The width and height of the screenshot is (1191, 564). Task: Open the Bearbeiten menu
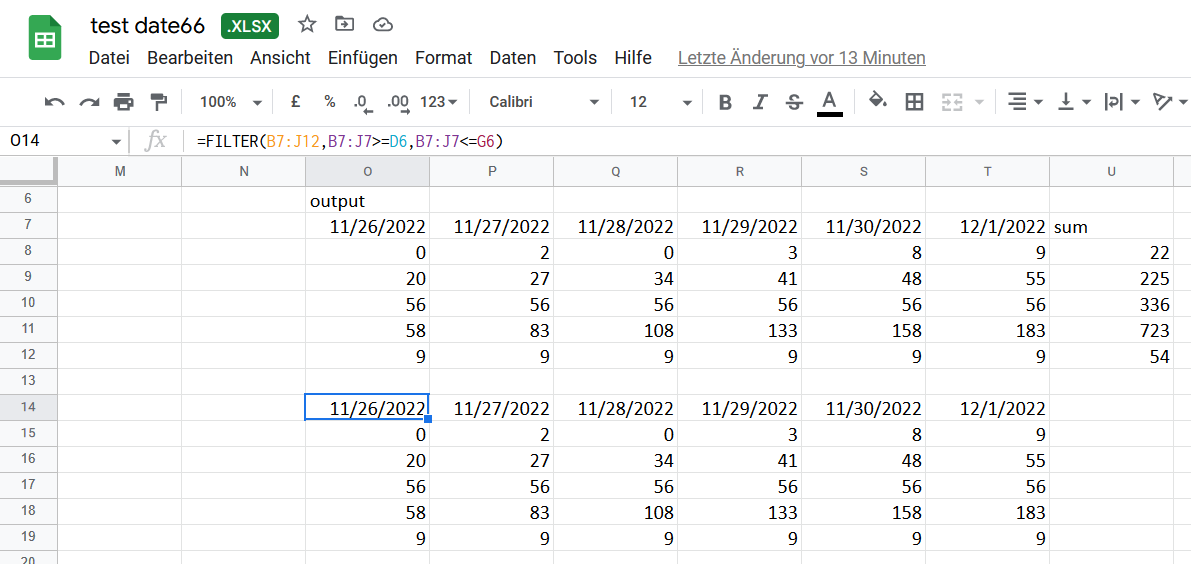coord(190,58)
